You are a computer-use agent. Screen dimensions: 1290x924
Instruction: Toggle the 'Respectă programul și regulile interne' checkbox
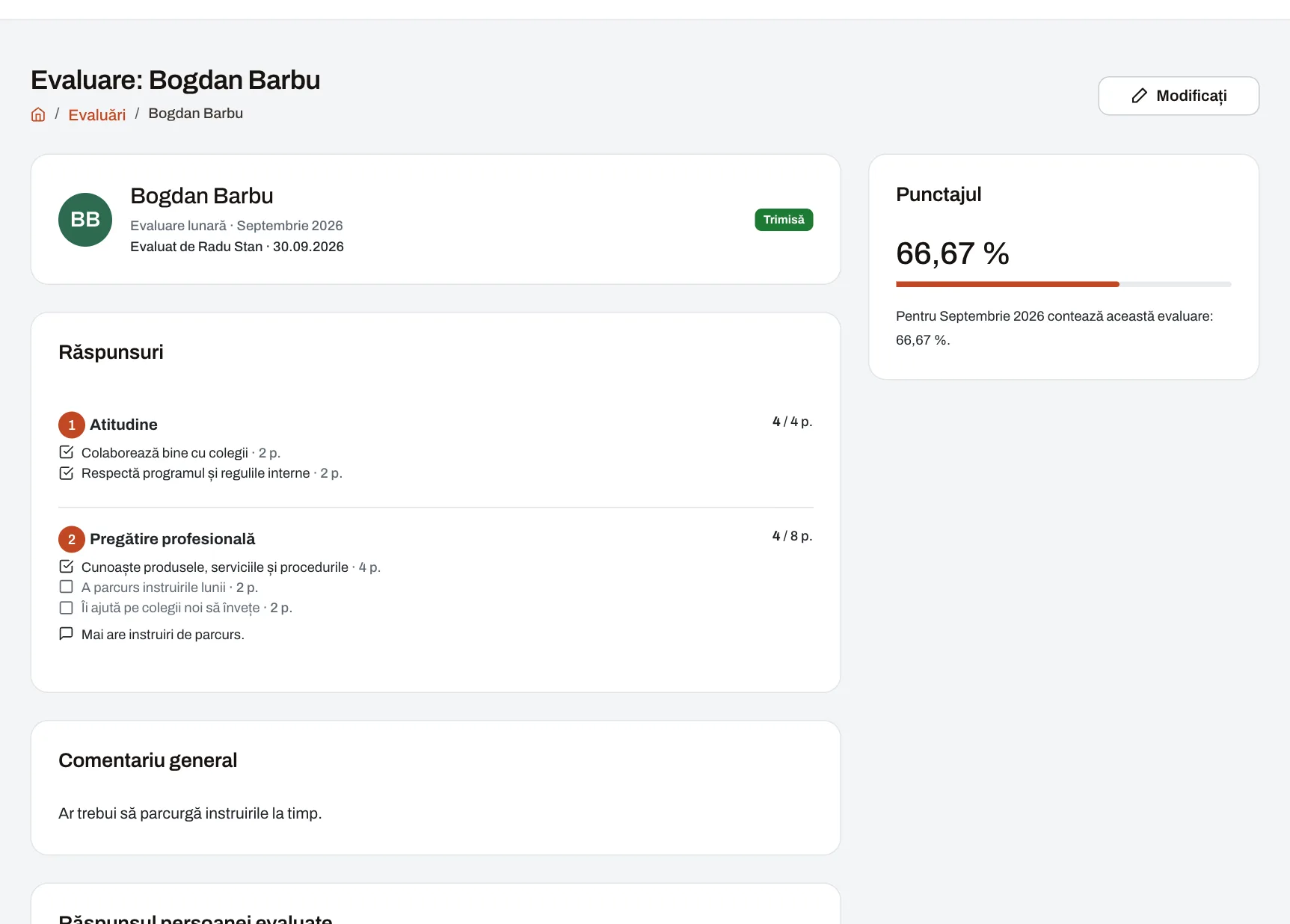[67, 472]
